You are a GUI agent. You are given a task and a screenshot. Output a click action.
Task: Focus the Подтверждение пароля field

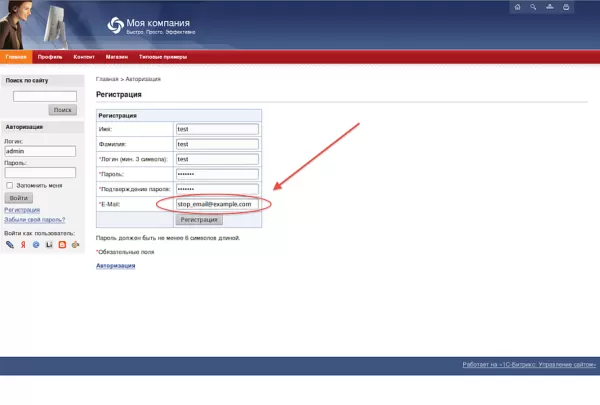217,189
